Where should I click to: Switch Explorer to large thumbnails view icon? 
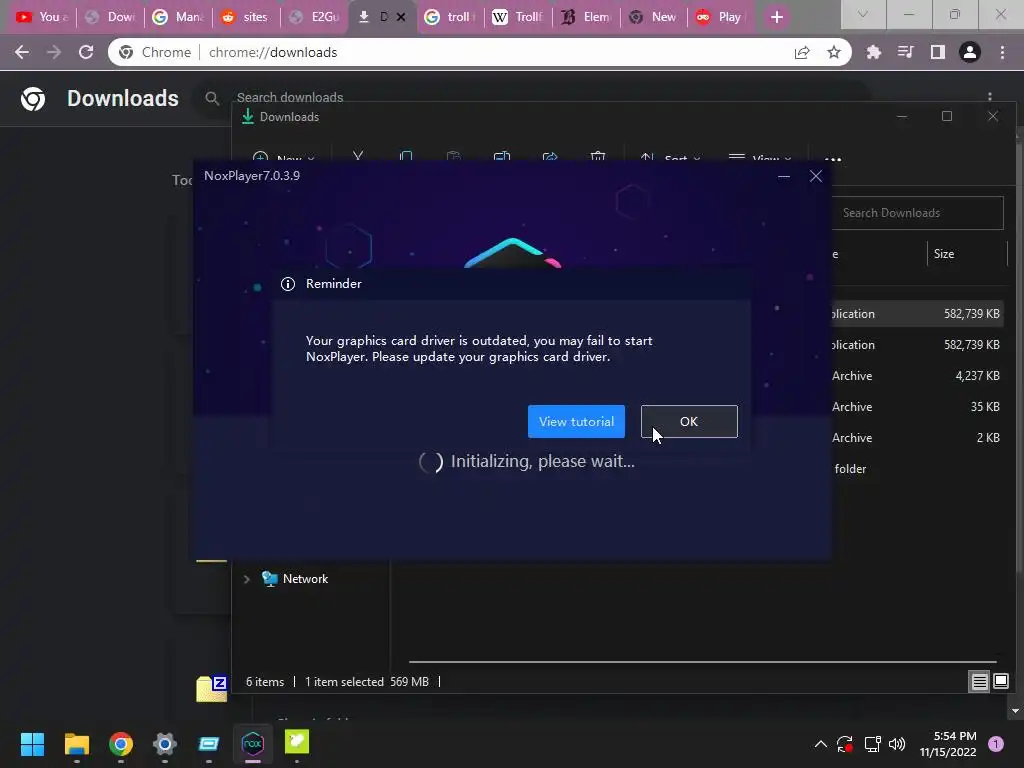point(1000,682)
